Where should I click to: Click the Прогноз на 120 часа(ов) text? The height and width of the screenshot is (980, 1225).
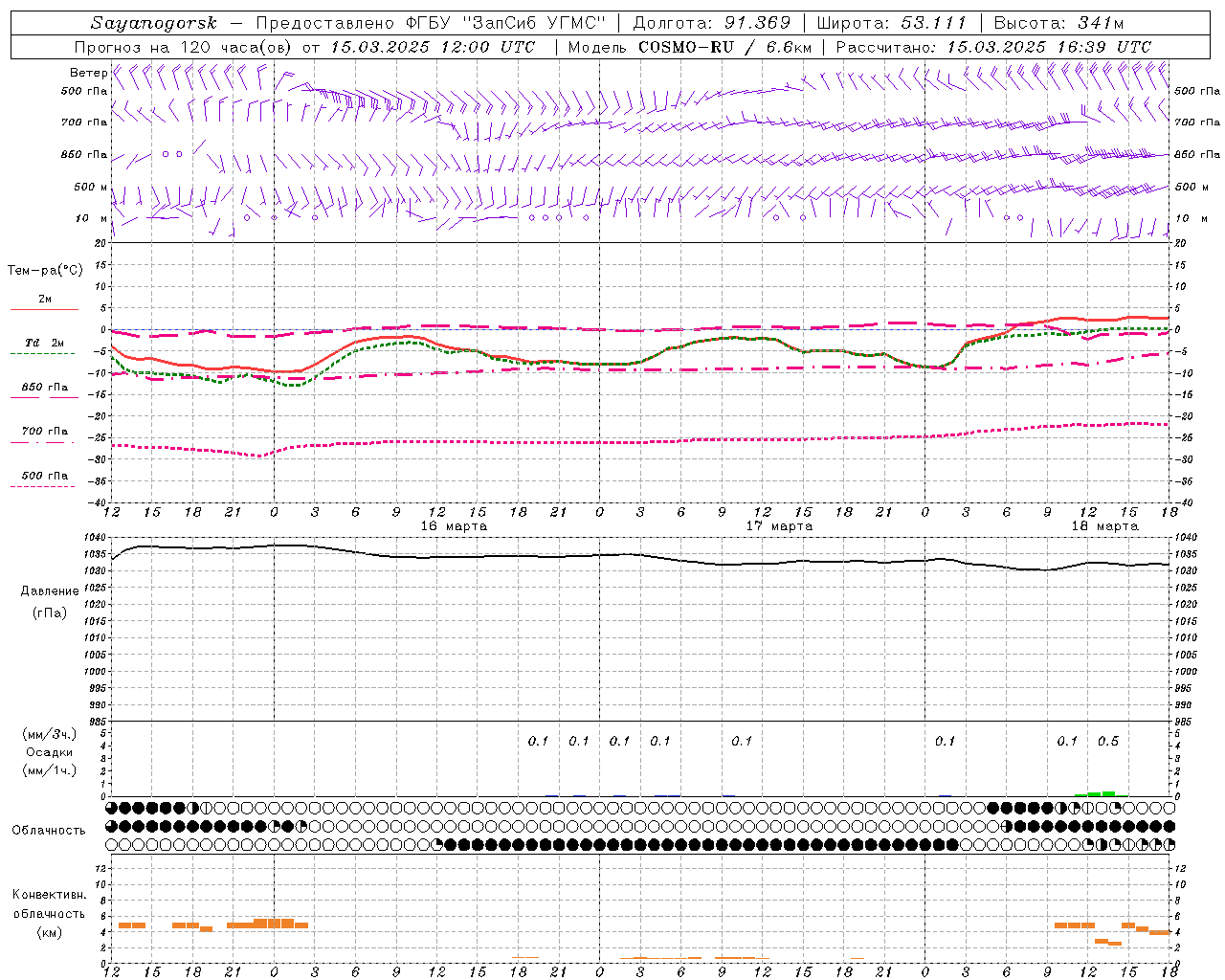coord(185,46)
